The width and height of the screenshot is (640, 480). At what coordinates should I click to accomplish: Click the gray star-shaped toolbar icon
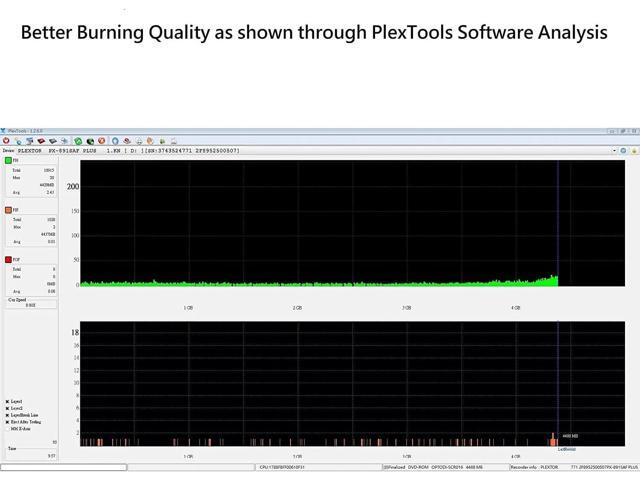[x=64, y=141]
